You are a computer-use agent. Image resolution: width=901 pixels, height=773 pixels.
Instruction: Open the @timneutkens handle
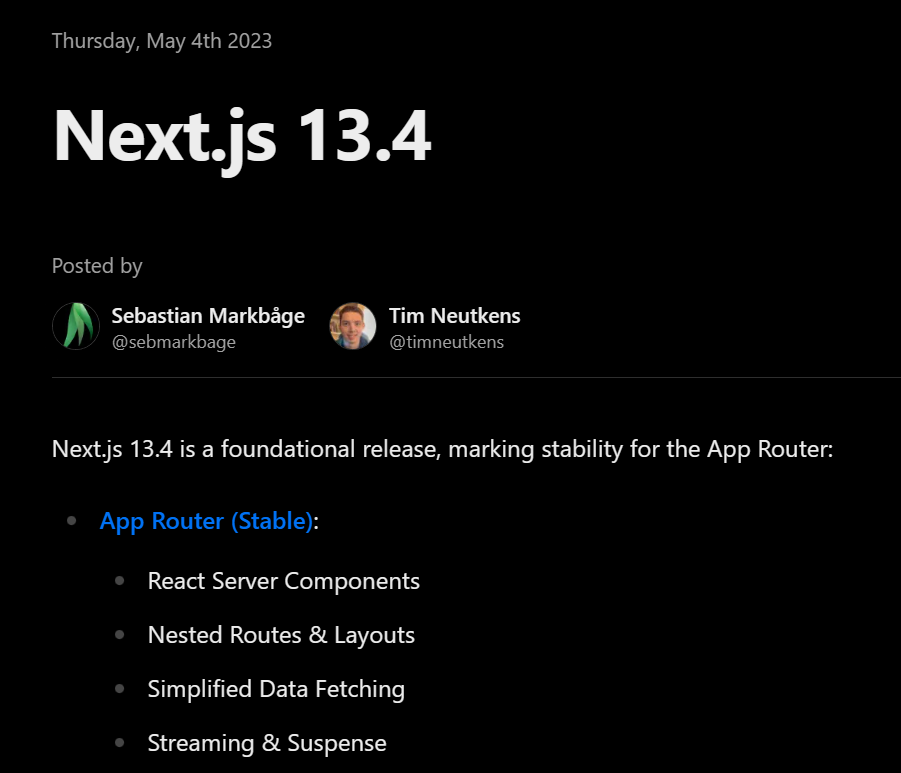click(x=446, y=342)
